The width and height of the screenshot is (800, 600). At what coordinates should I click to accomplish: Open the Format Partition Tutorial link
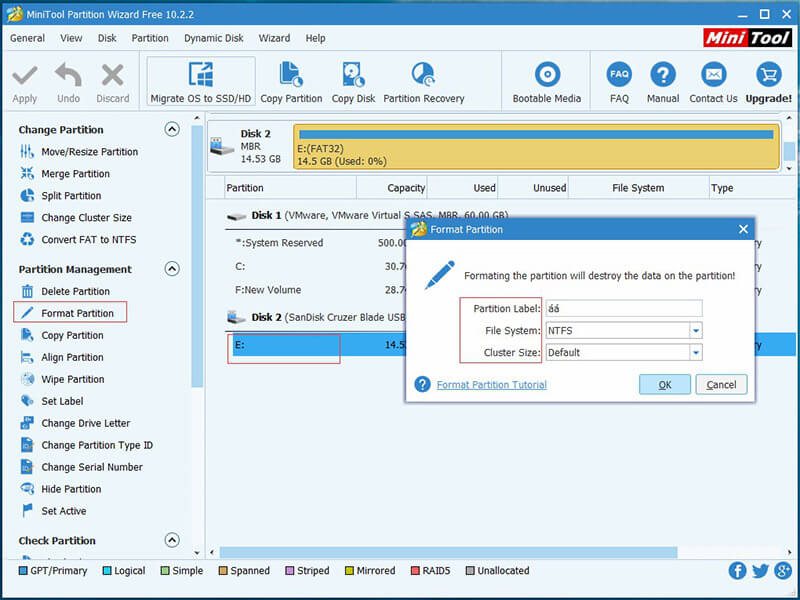pyautogui.click(x=491, y=385)
